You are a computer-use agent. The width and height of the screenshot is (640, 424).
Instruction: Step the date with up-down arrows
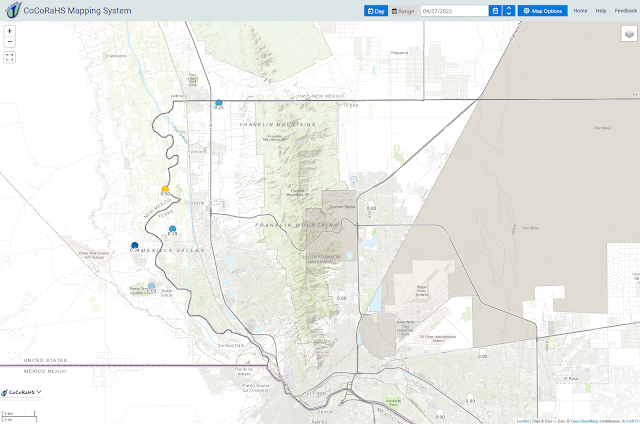pos(509,11)
